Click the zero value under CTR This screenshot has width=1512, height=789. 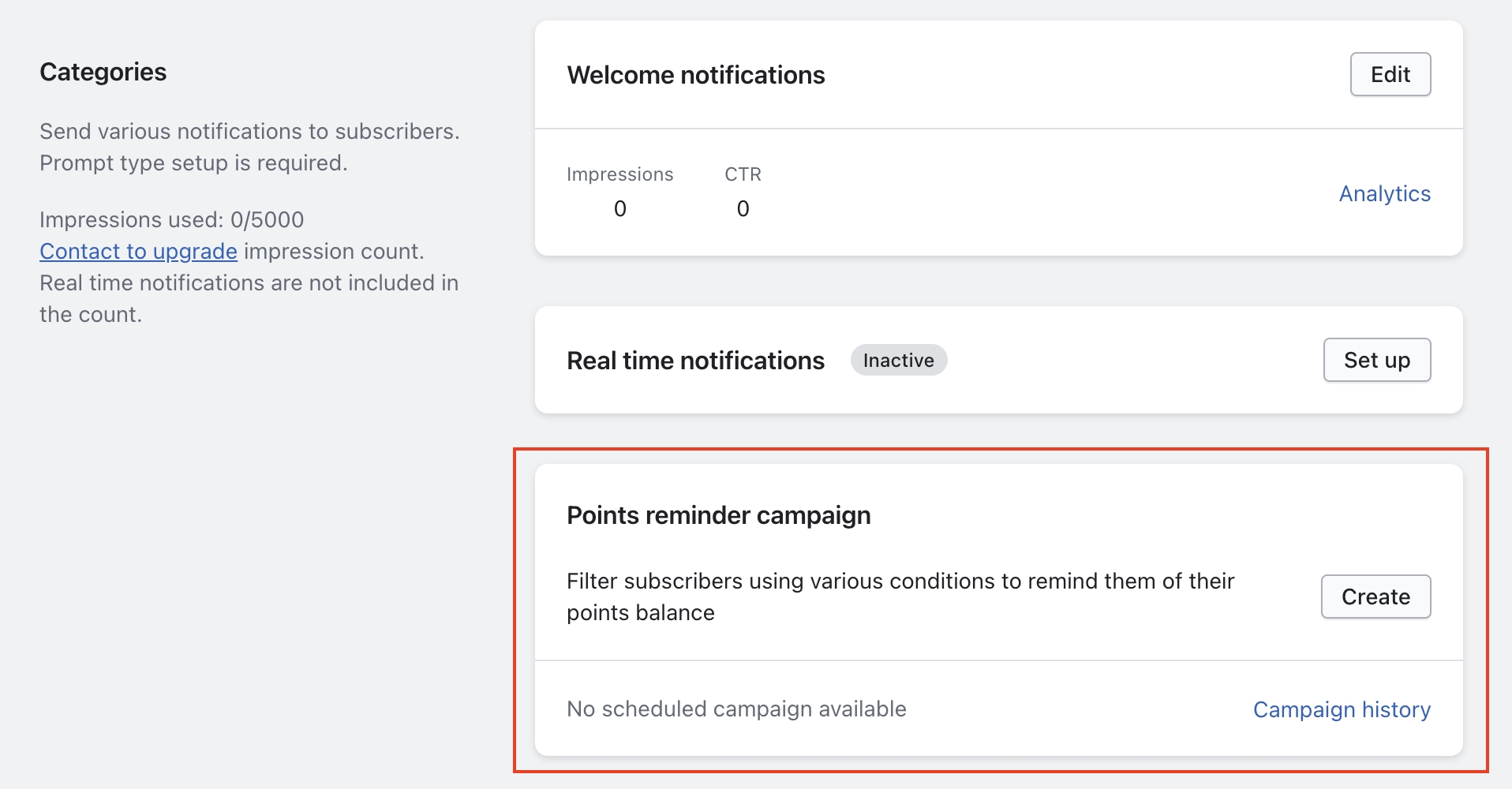pyautogui.click(x=743, y=209)
